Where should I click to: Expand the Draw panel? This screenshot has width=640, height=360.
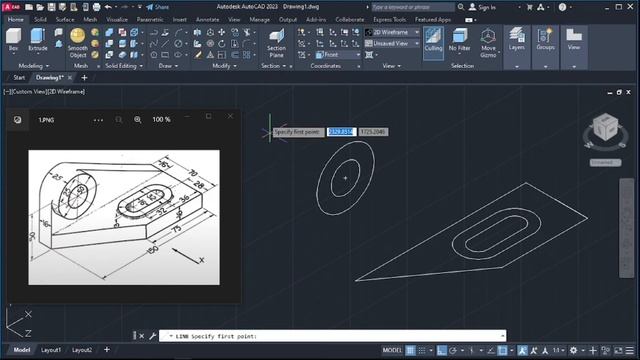pyautogui.click(x=168, y=66)
